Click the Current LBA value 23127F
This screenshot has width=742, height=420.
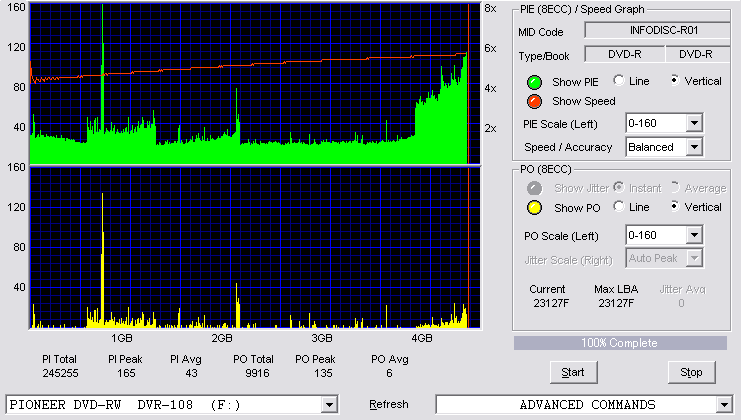click(551, 303)
